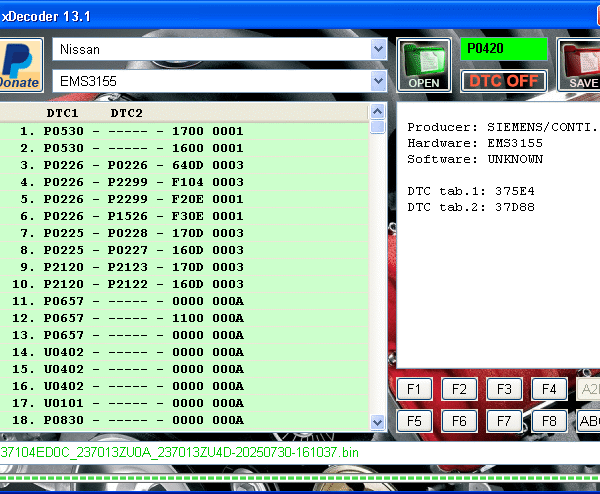Click the DTC OFF button
Viewport: 600px width, 494px height.
[504, 81]
